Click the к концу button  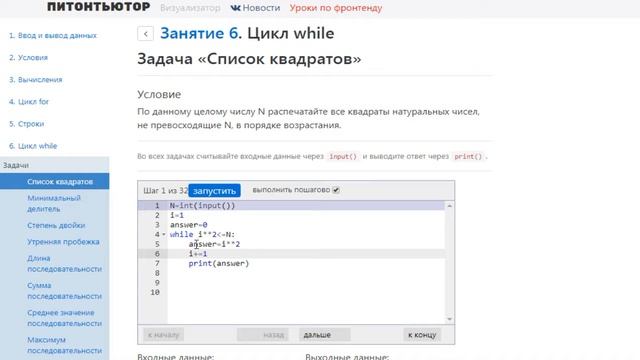422,335
